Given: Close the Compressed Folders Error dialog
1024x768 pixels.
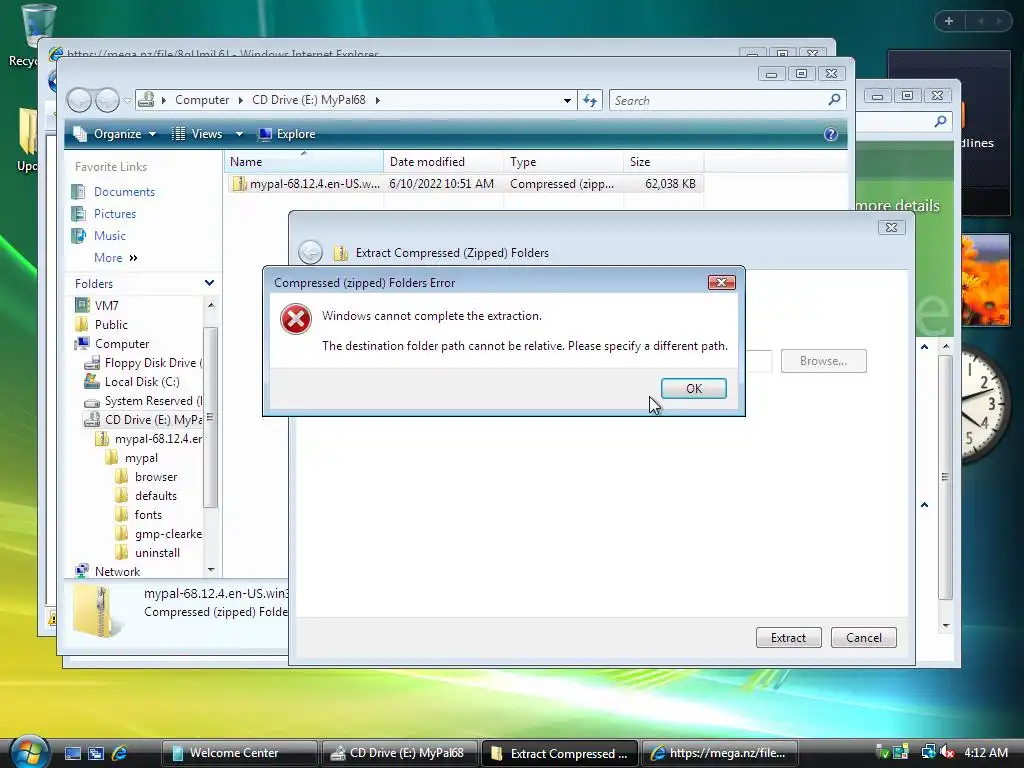Looking at the screenshot, I should pyautogui.click(x=722, y=282).
